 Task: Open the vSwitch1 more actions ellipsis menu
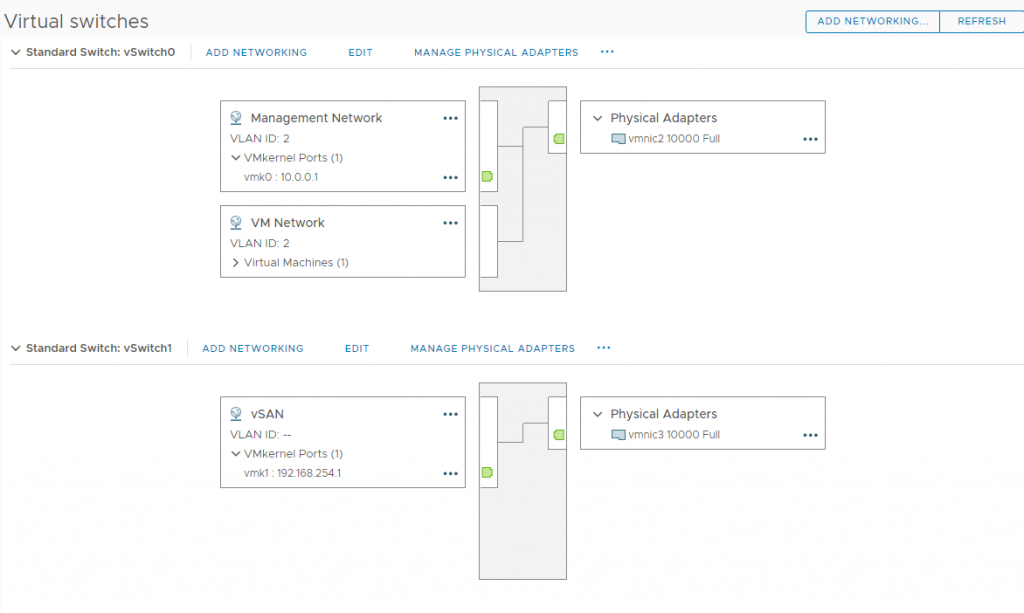(603, 348)
